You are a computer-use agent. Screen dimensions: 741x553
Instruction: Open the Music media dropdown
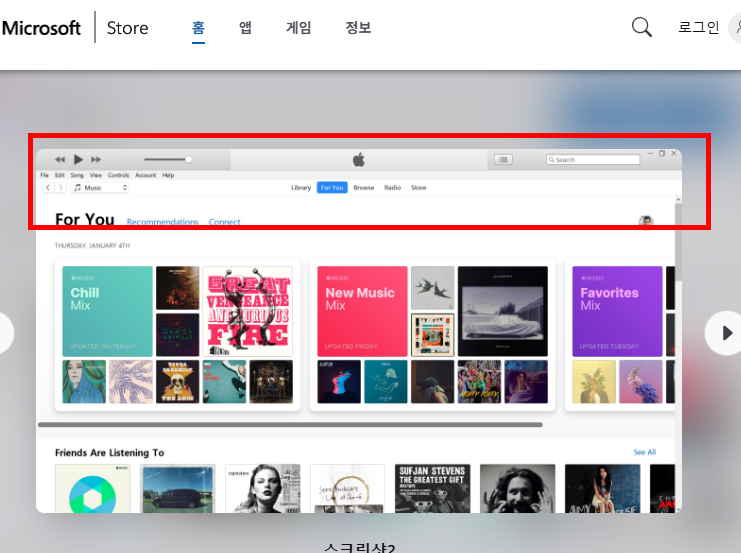(100, 188)
